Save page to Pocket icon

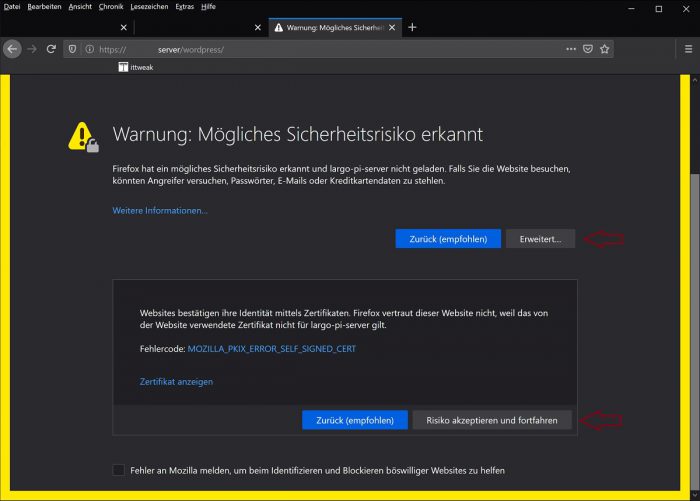588,49
